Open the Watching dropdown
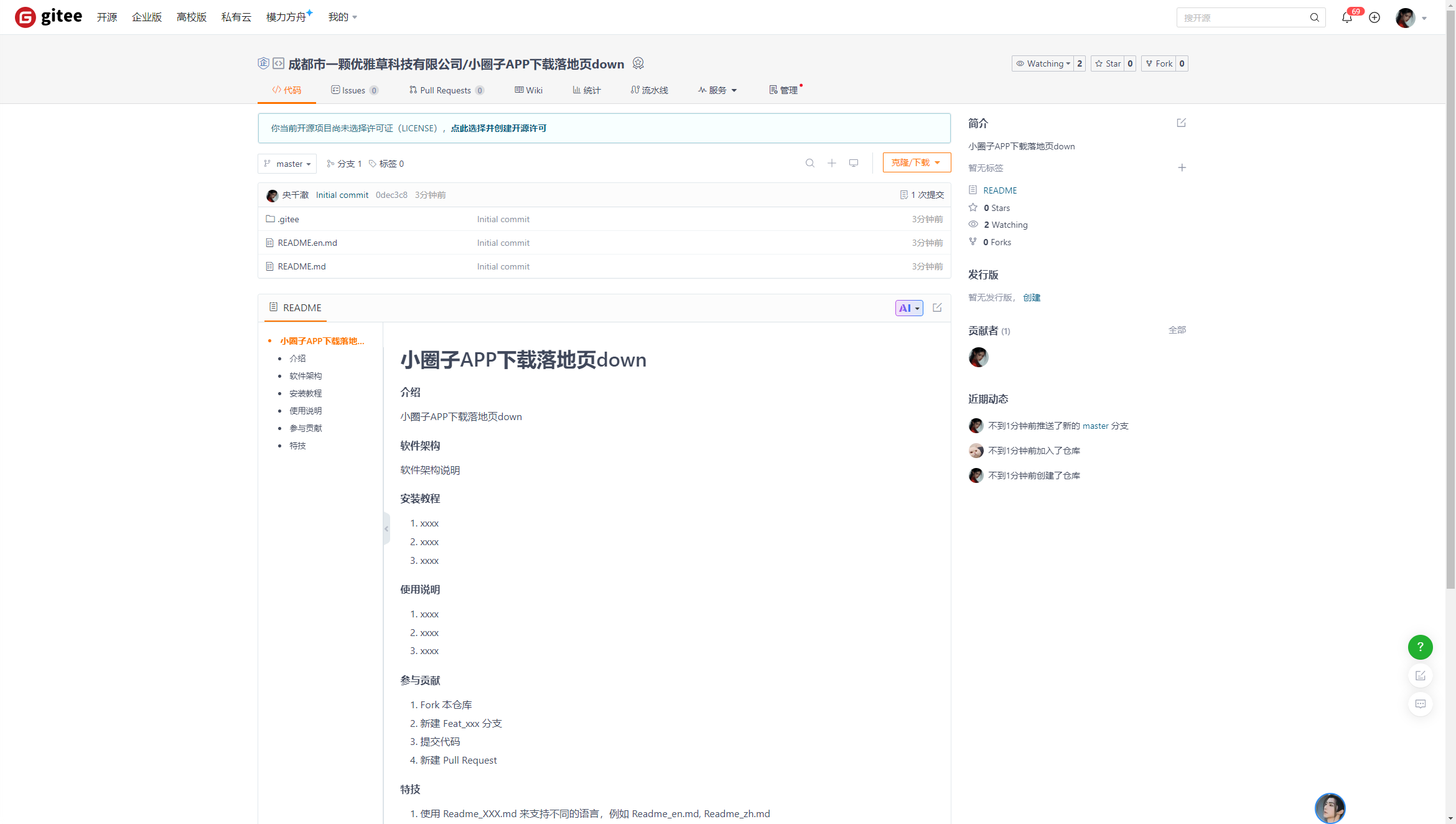The height and width of the screenshot is (824, 1456). pos(1043,63)
